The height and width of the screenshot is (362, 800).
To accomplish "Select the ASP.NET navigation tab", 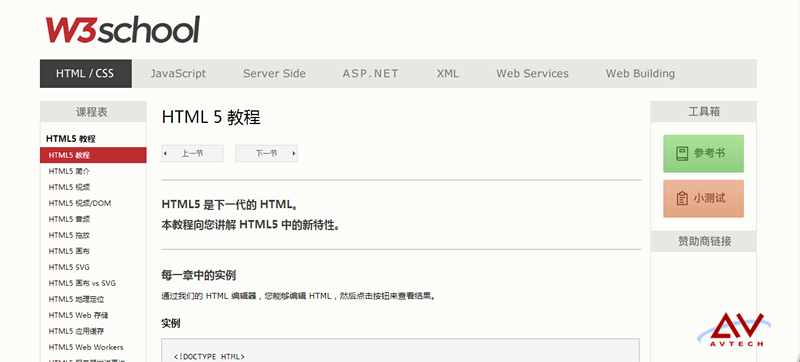I will [x=370, y=73].
